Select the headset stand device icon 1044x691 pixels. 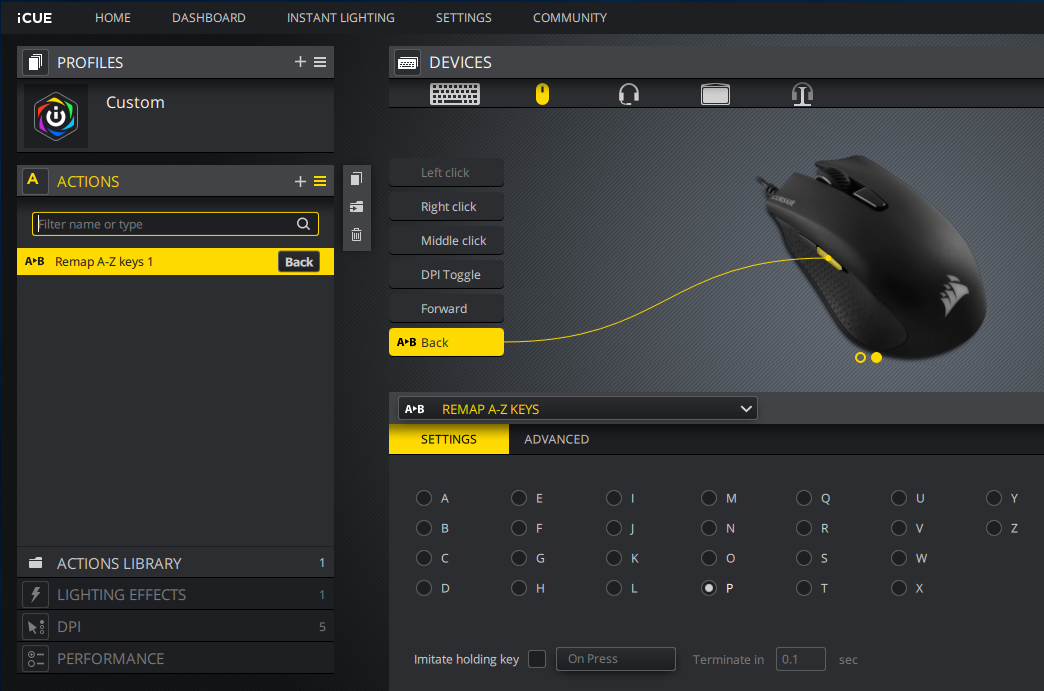pos(802,94)
